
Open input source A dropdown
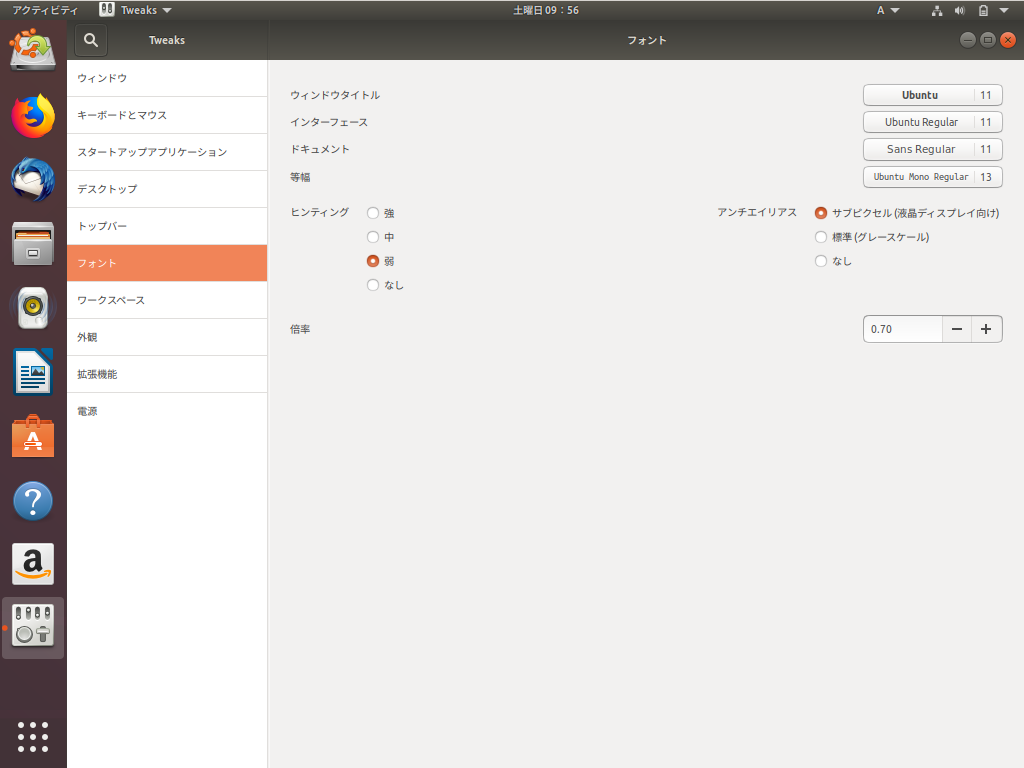pos(888,10)
